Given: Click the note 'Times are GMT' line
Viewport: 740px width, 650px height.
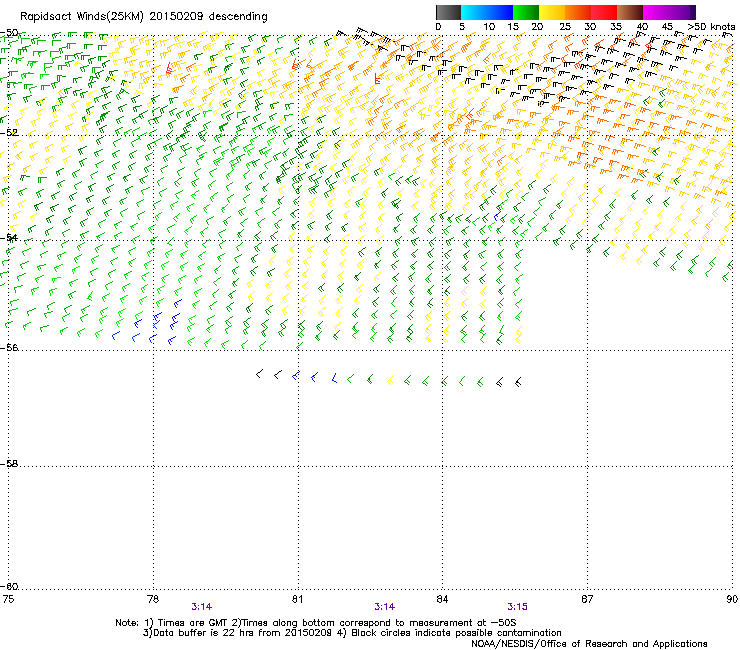Looking at the screenshot, I should (x=316, y=623).
